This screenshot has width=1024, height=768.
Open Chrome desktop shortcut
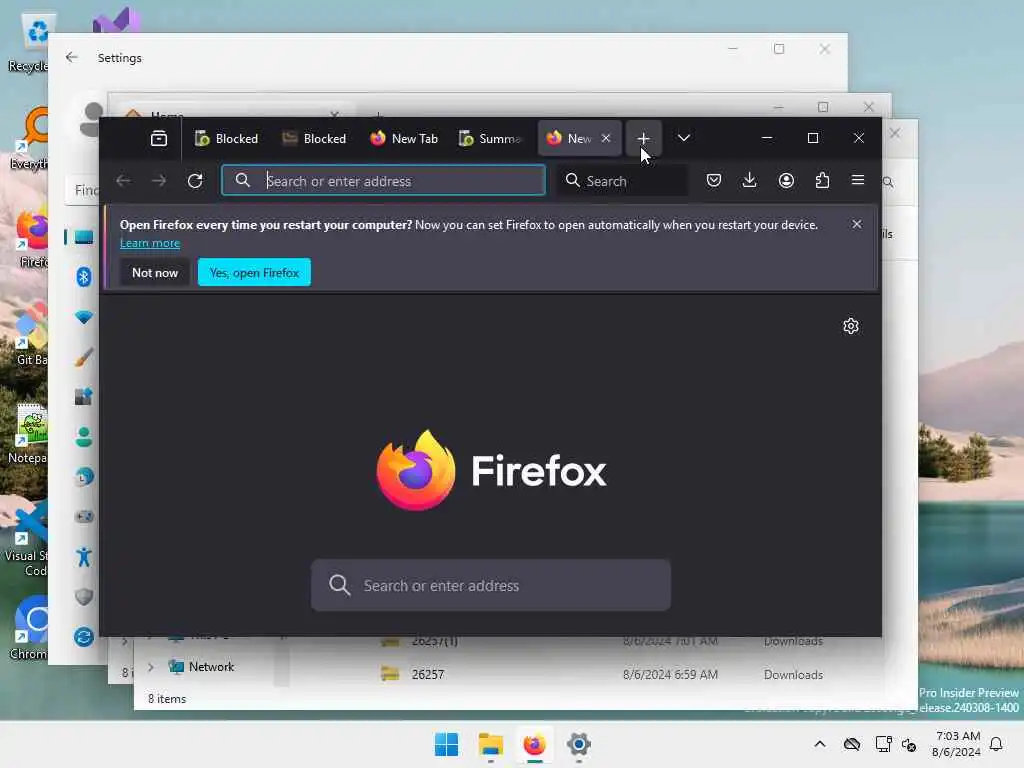click(29, 627)
